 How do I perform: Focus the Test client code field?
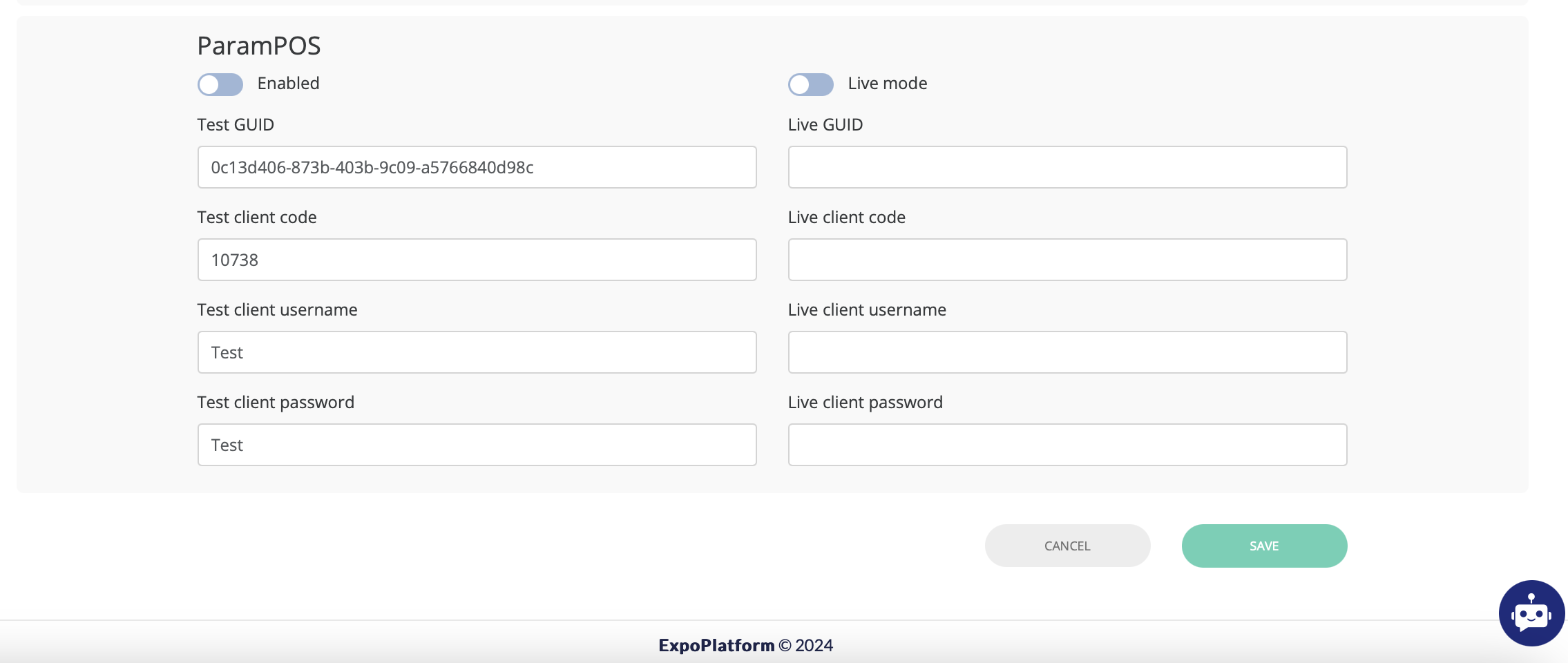477,260
